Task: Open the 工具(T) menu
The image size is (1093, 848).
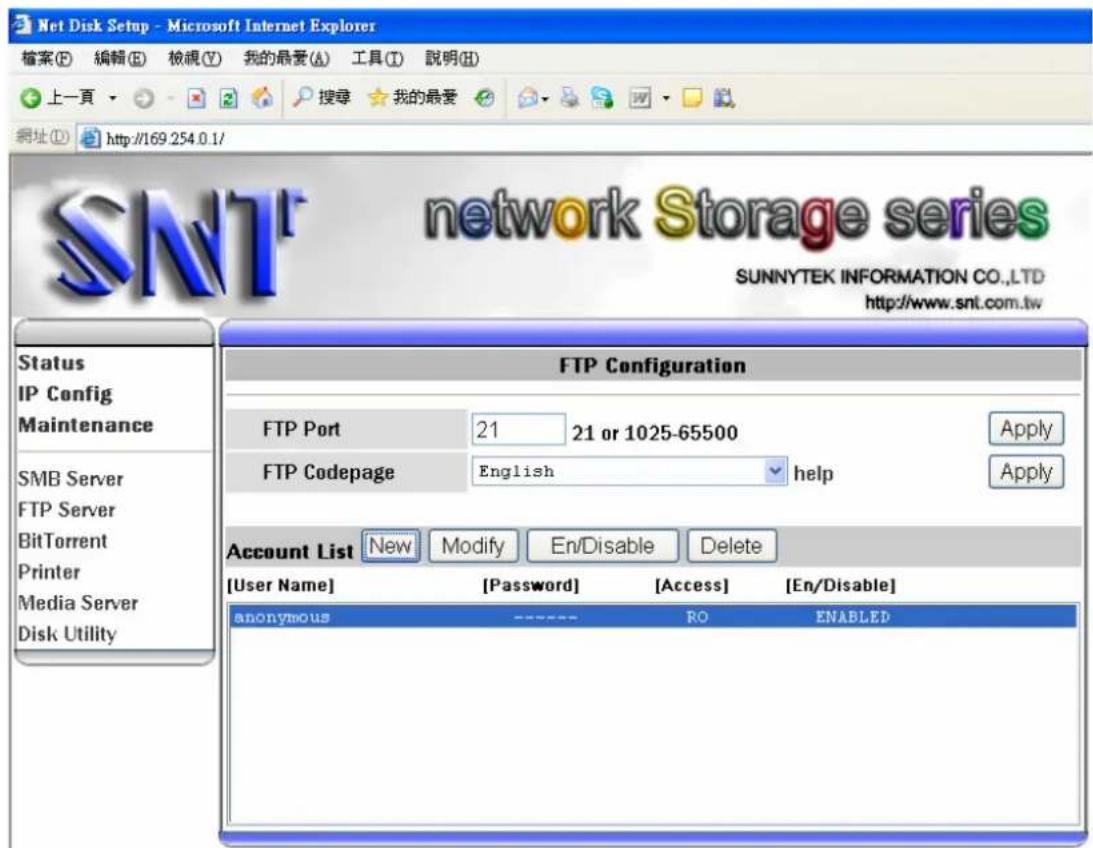Action: [x=377, y=59]
